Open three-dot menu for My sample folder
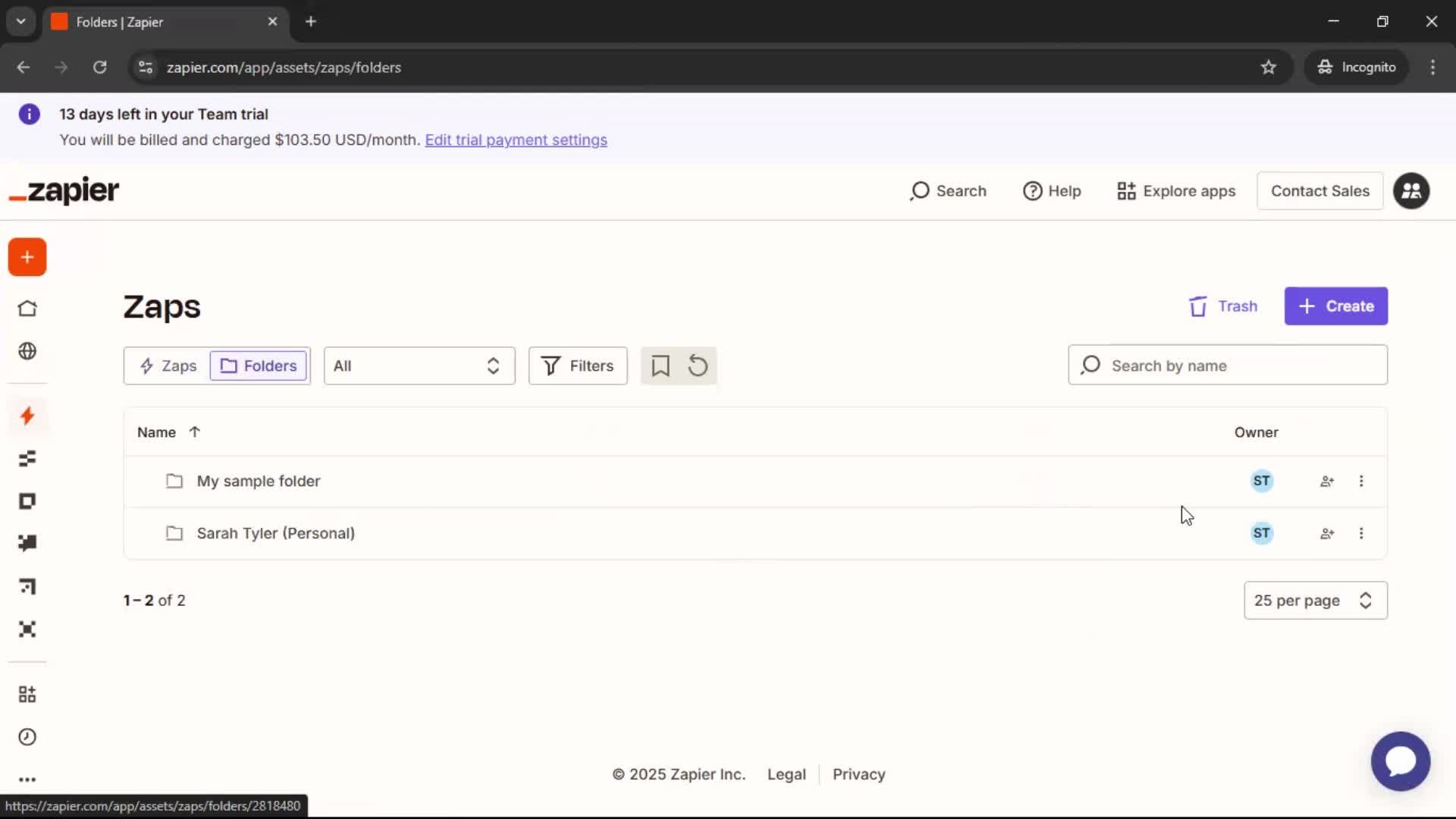Screen dimensions: 1456x819 pos(1361,481)
